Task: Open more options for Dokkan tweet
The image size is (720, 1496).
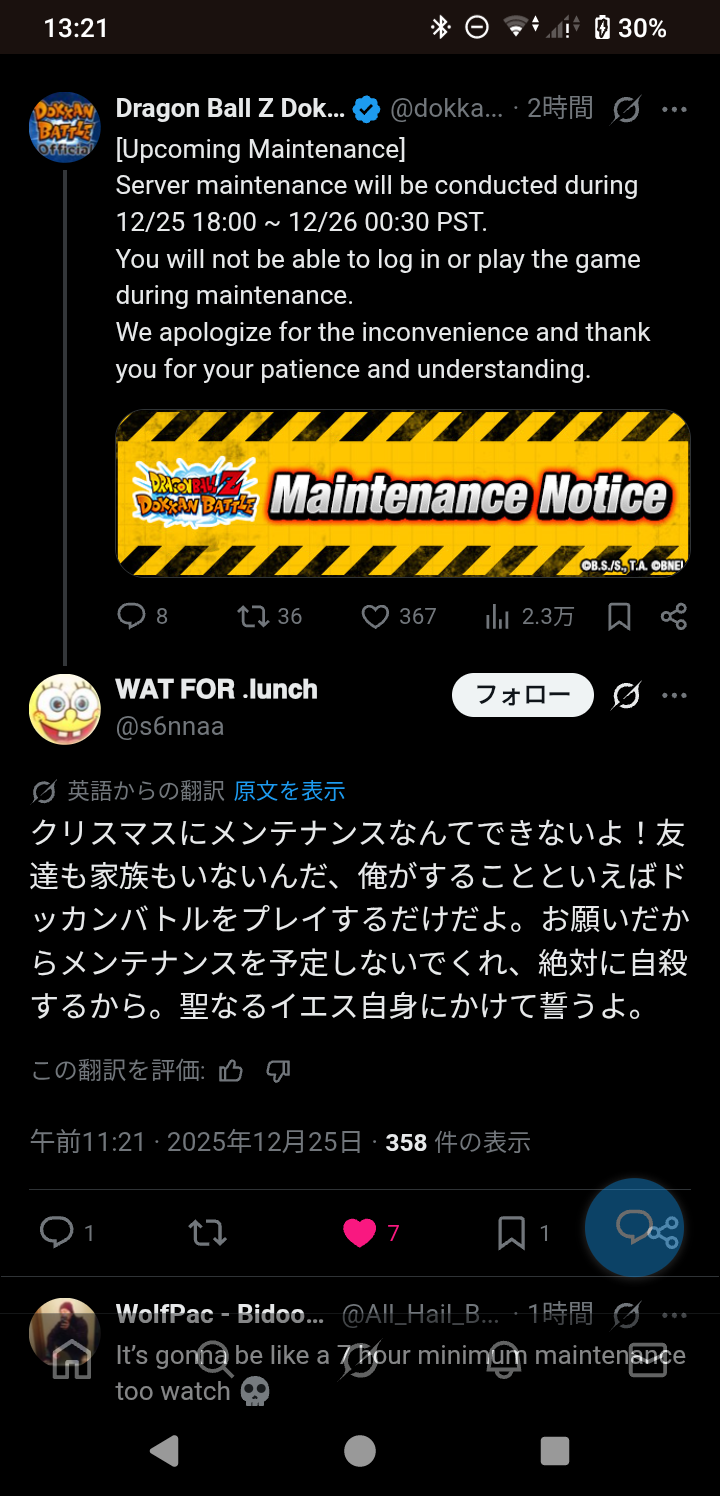Action: coord(674,109)
